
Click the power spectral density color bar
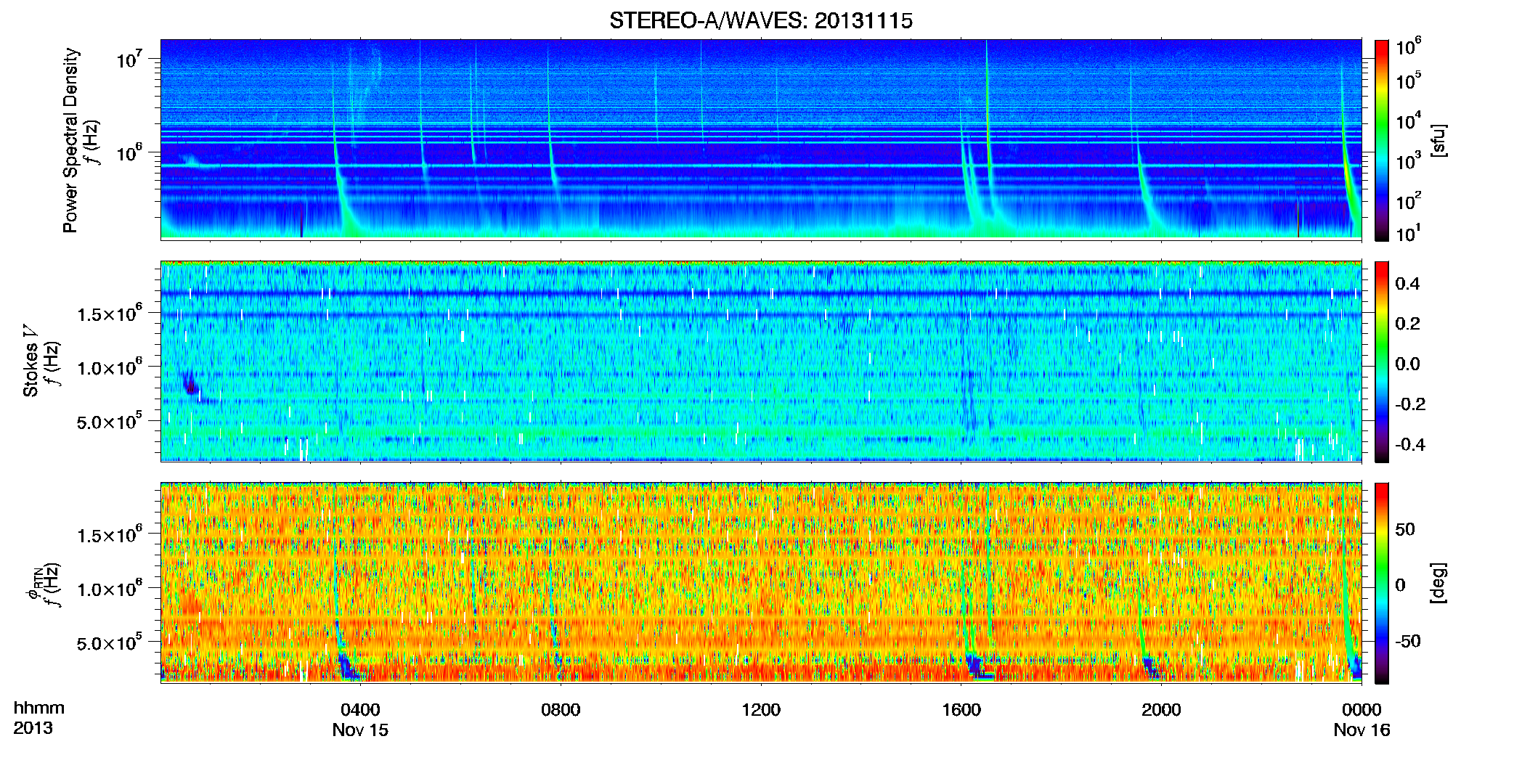point(1382,140)
